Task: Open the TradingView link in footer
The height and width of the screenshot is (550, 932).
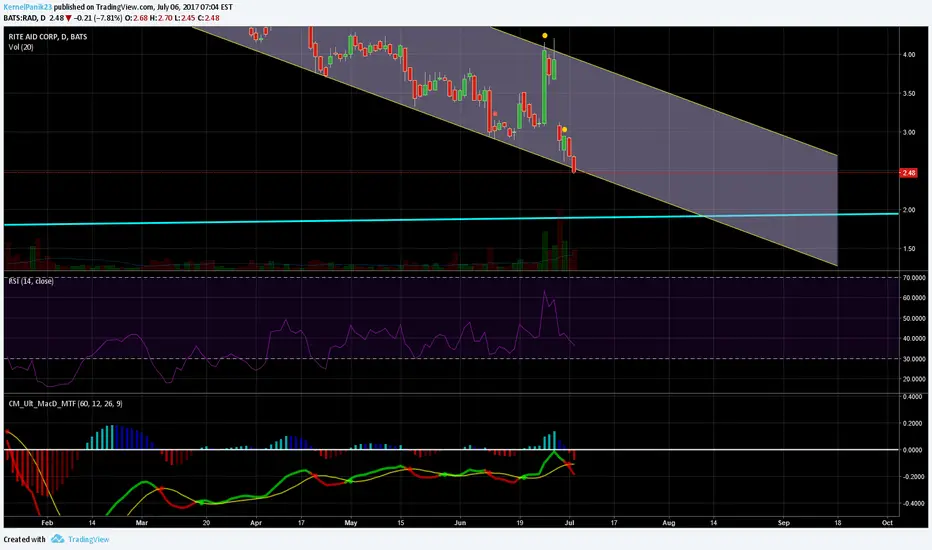Action: pos(89,539)
